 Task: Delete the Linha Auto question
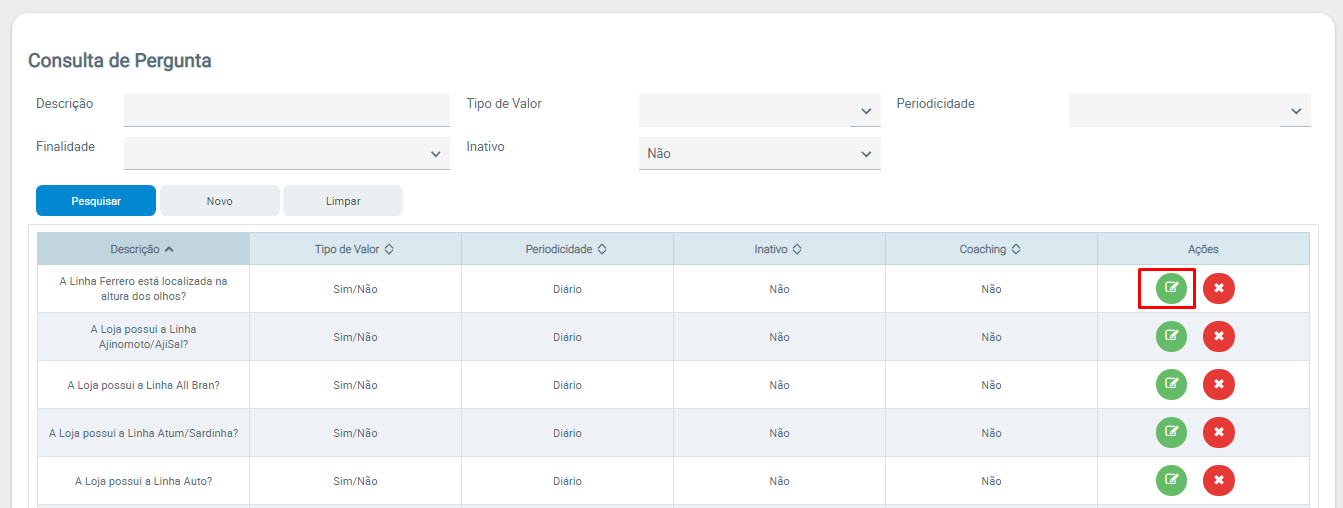(1218, 480)
